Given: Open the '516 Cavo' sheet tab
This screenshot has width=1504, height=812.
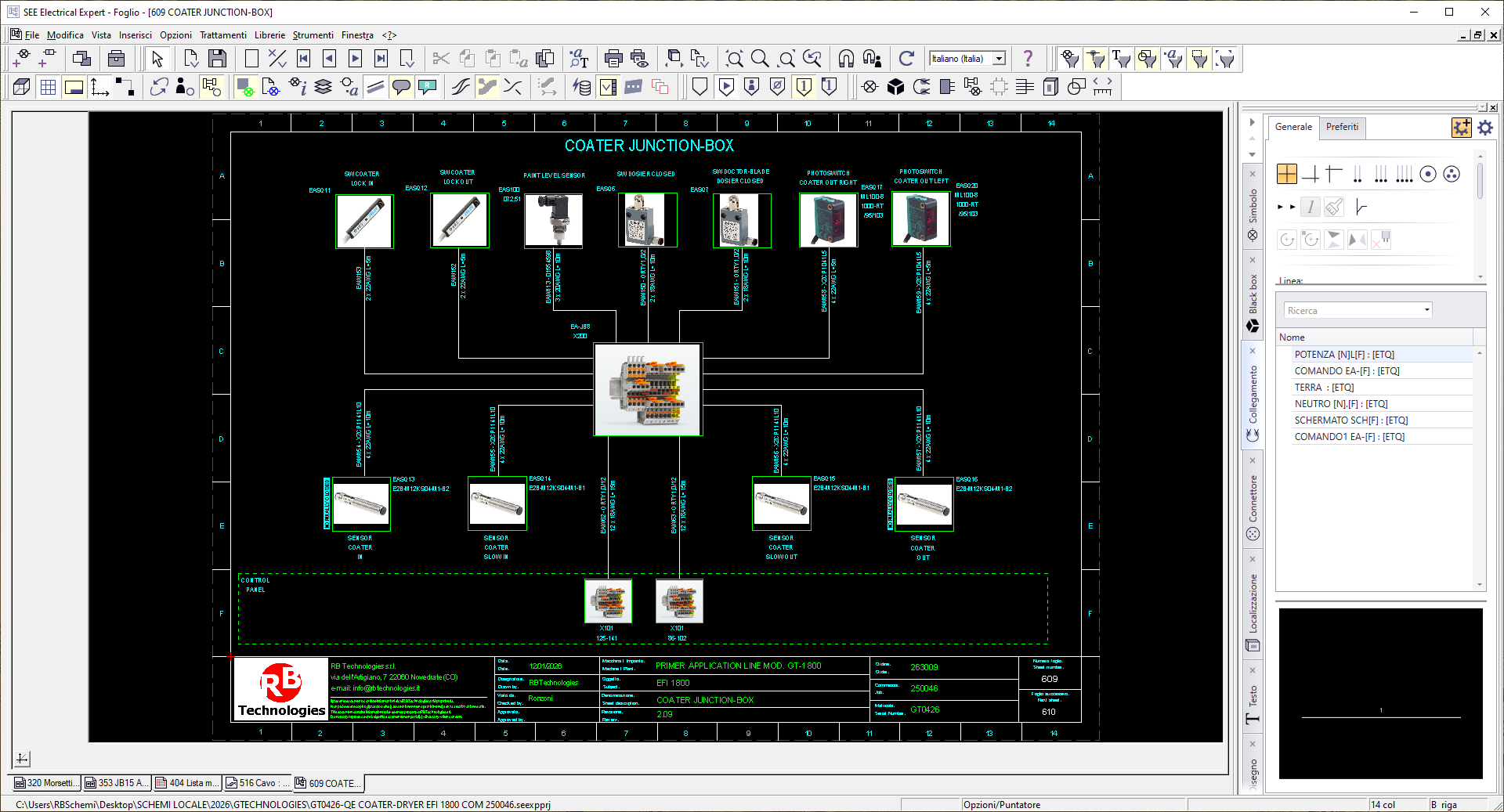Looking at the screenshot, I should tap(257, 783).
